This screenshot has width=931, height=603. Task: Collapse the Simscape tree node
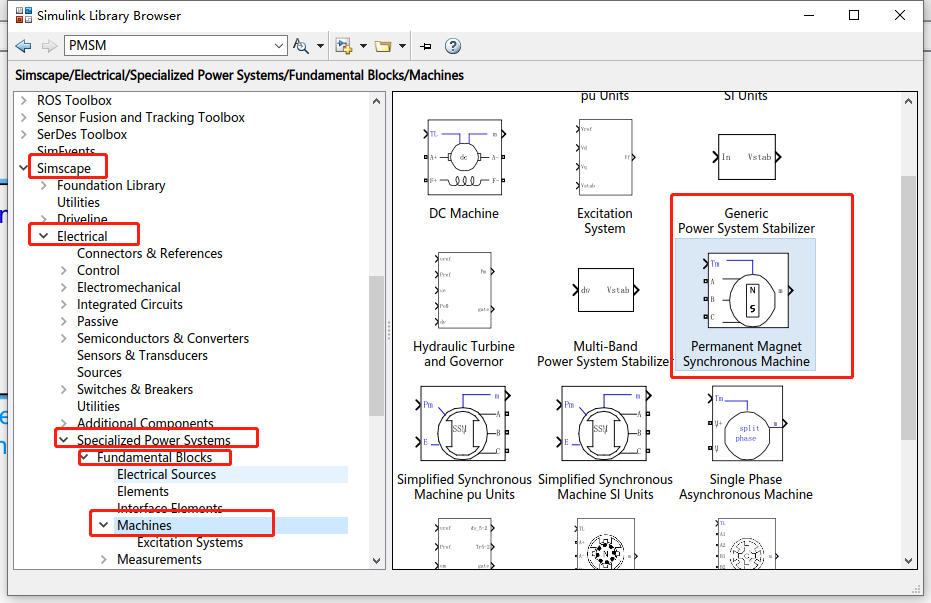(24, 169)
